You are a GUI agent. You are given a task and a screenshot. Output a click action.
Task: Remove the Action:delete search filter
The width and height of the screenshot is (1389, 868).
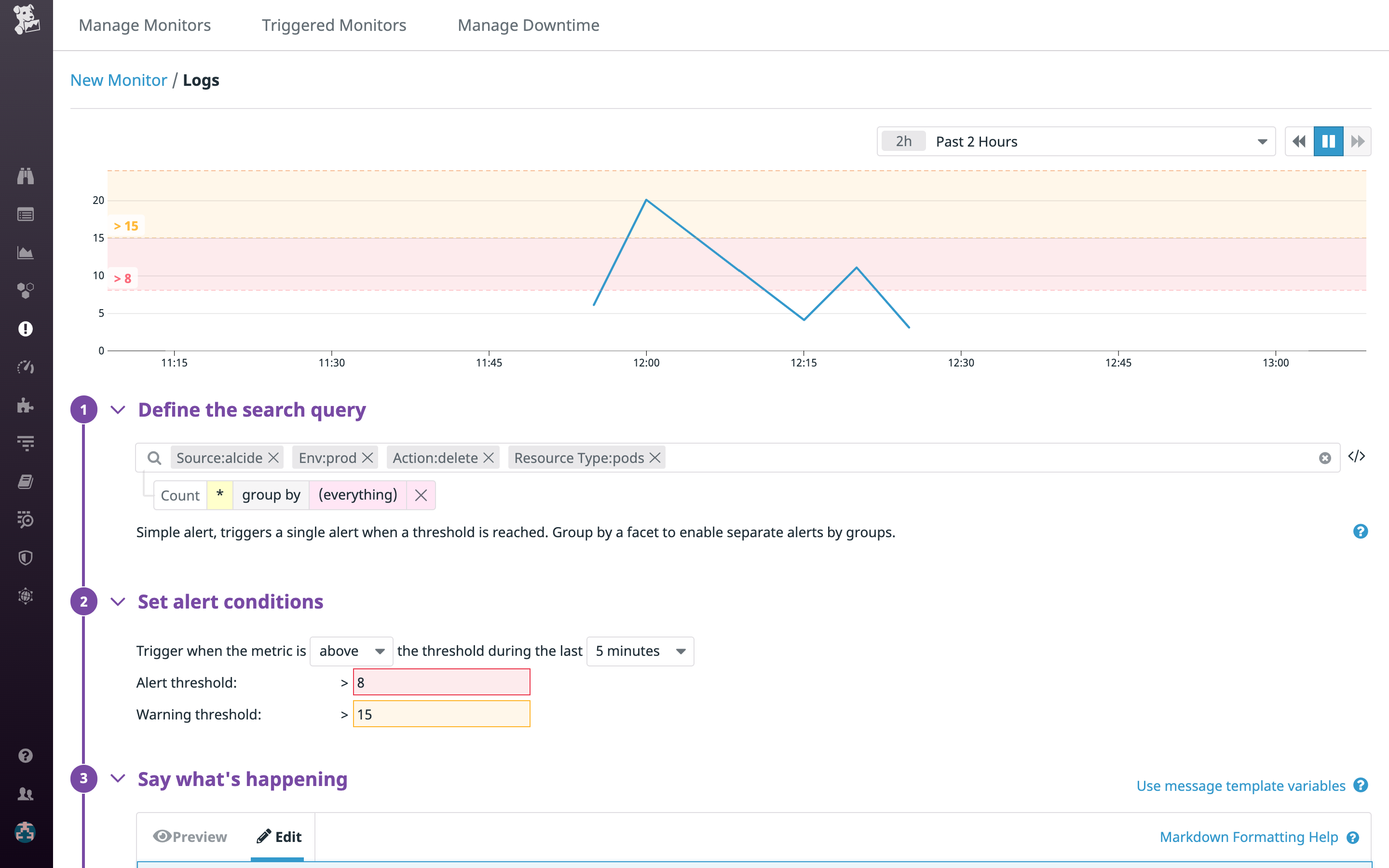(x=489, y=458)
